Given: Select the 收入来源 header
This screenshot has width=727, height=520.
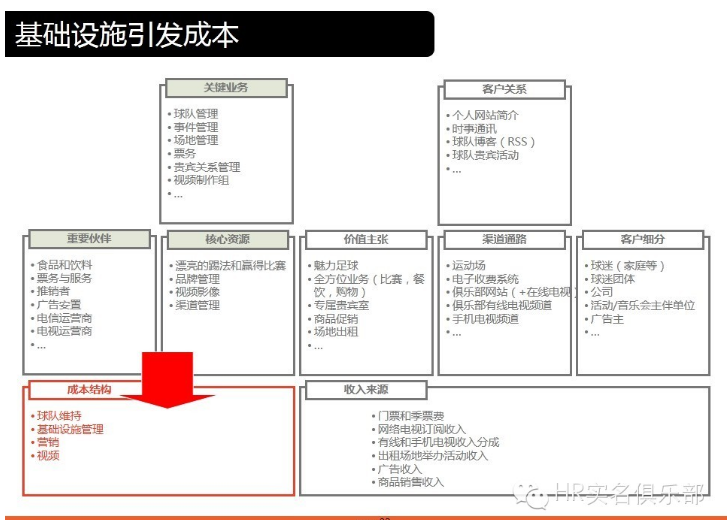Looking at the screenshot, I should [366, 390].
